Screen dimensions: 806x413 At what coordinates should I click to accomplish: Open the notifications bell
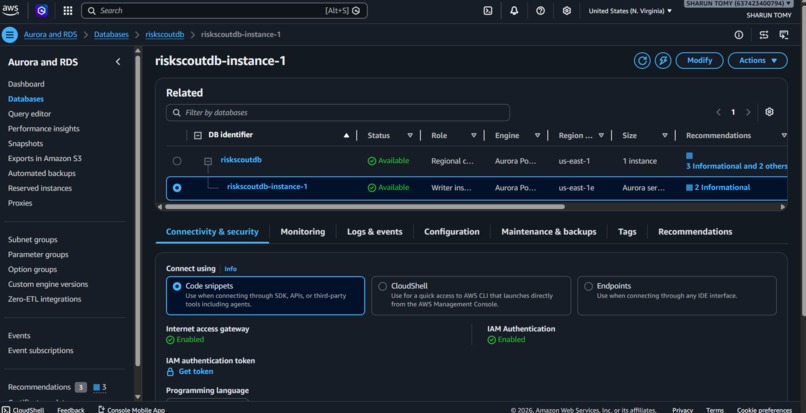click(514, 11)
